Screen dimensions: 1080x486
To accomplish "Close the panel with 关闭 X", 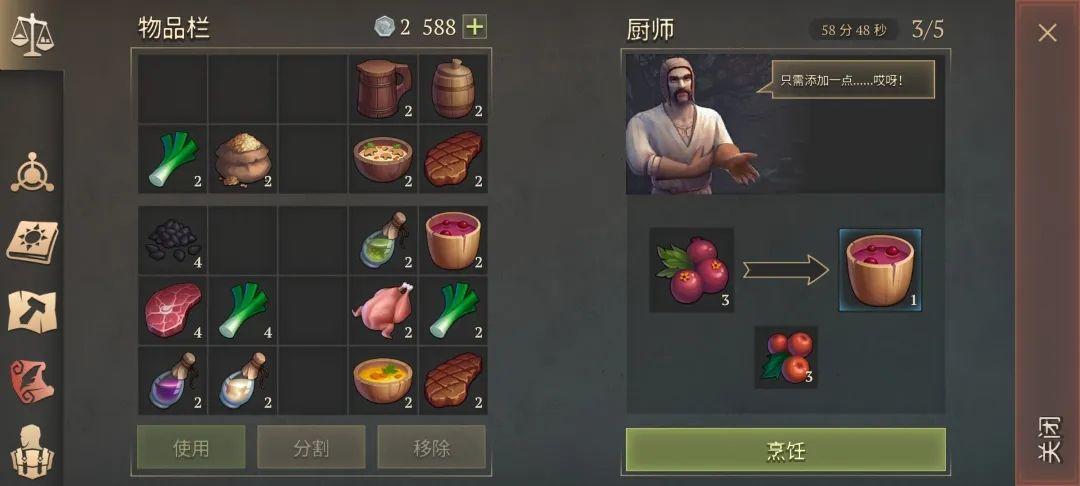I will tap(1047, 33).
